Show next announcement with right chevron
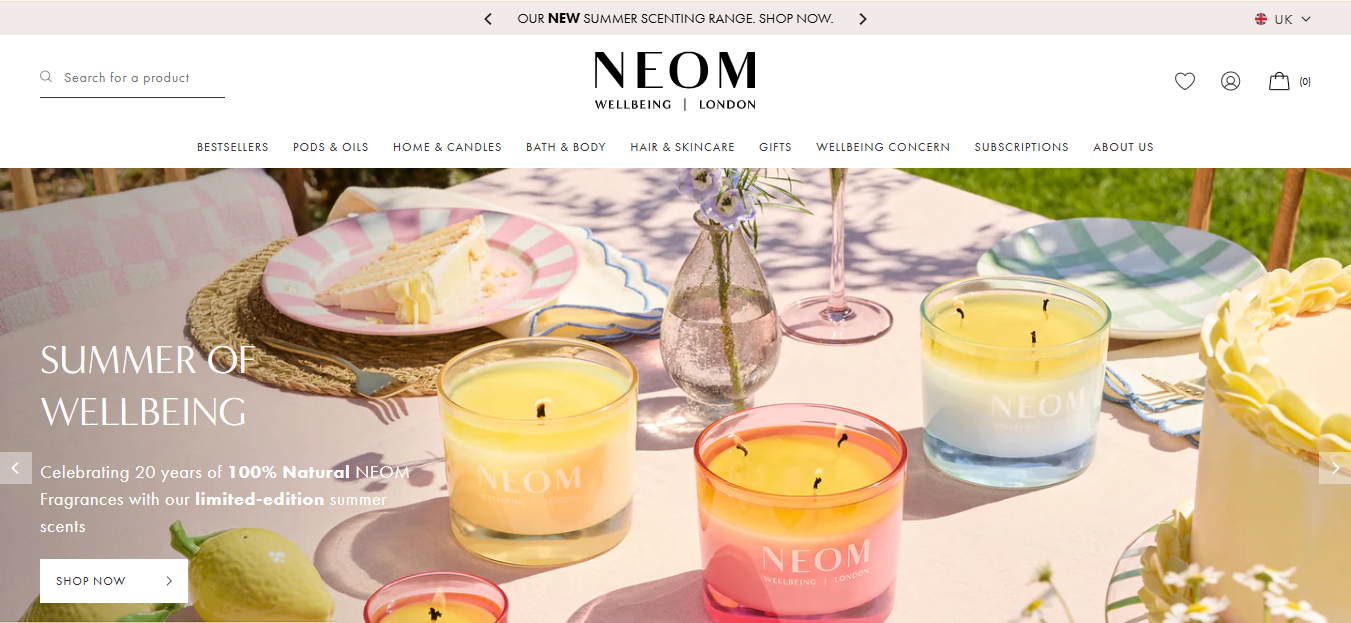The height and width of the screenshot is (623, 1351). [863, 19]
